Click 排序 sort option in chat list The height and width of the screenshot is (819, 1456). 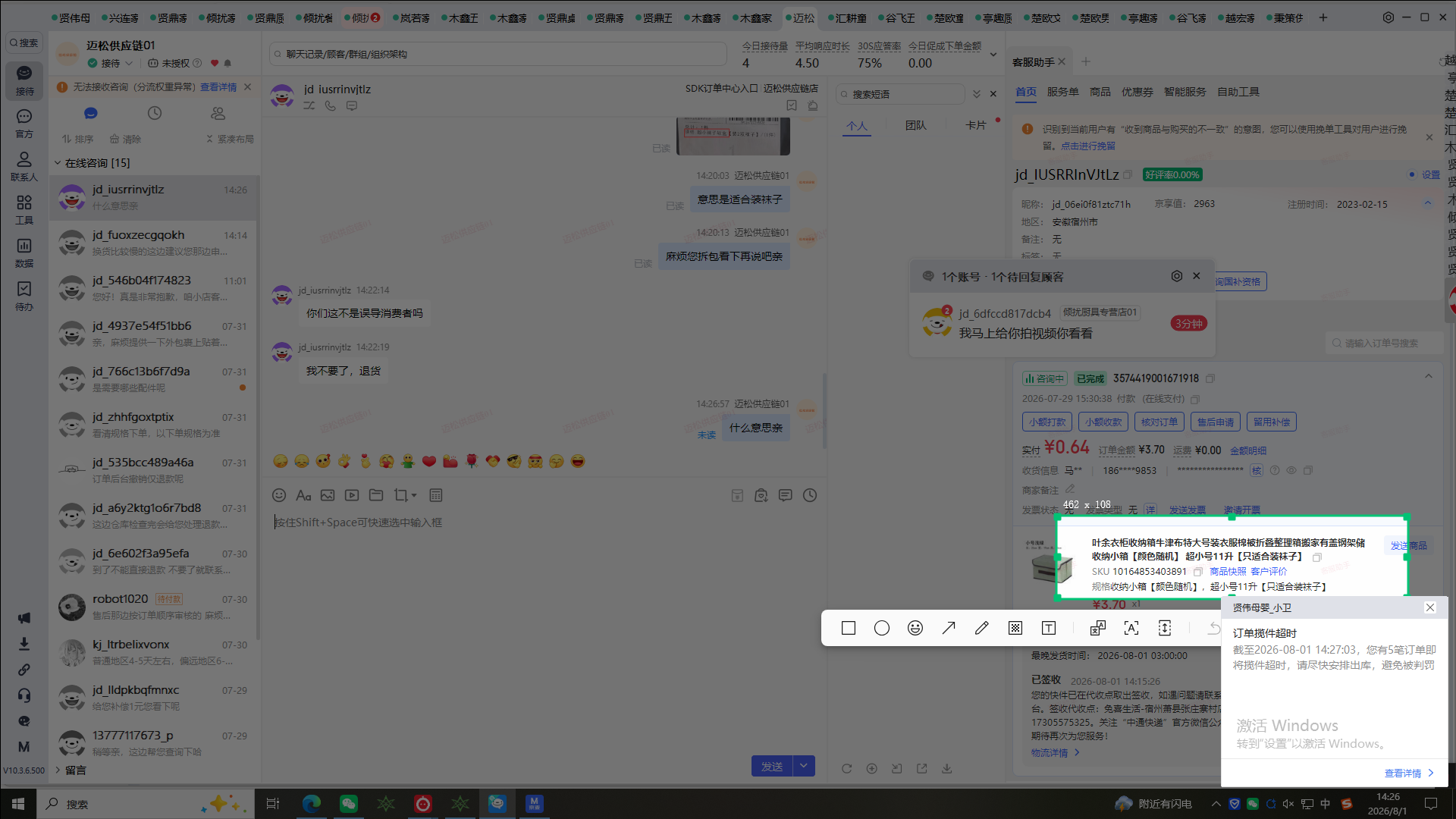pos(78,139)
